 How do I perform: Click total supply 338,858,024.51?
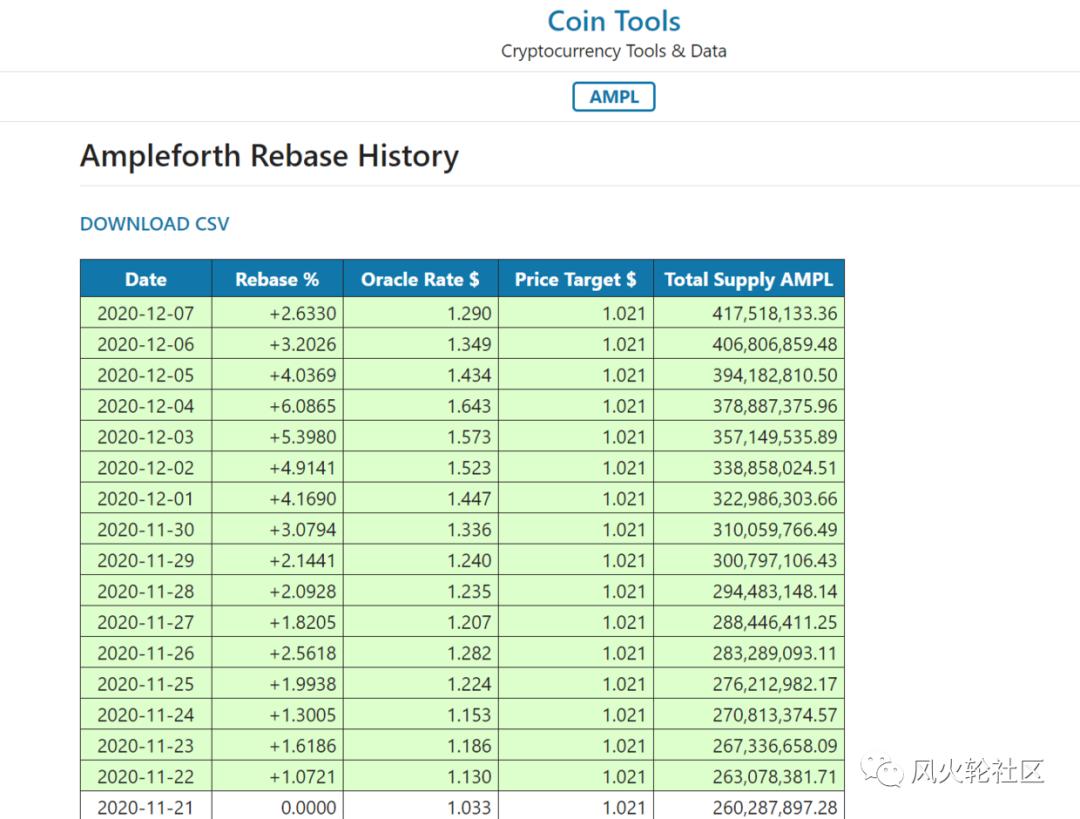(x=775, y=468)
